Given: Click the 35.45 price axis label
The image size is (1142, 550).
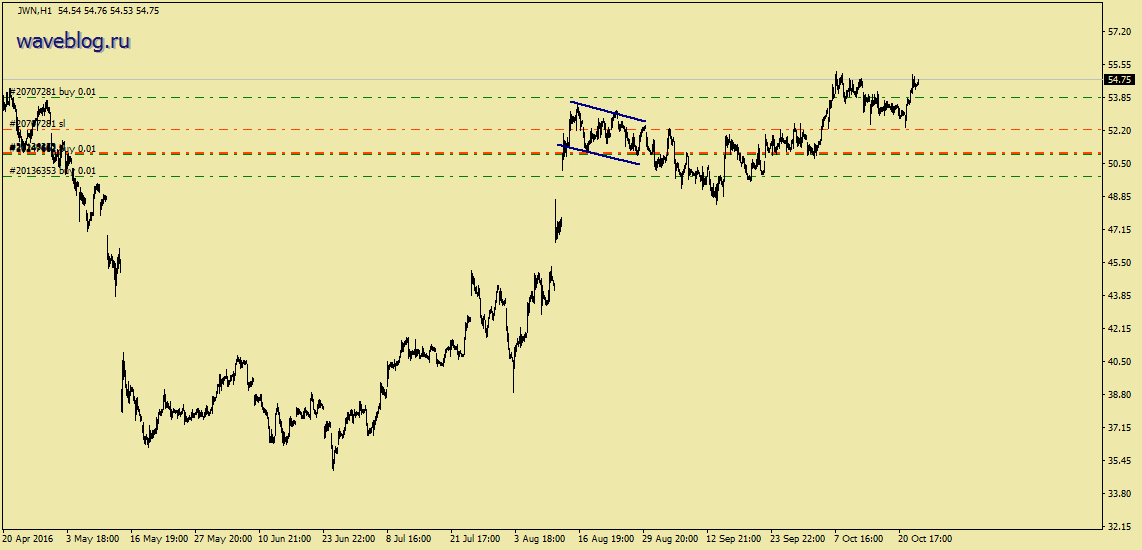Looking at the screenshot, I should (x=1118, y=461).
